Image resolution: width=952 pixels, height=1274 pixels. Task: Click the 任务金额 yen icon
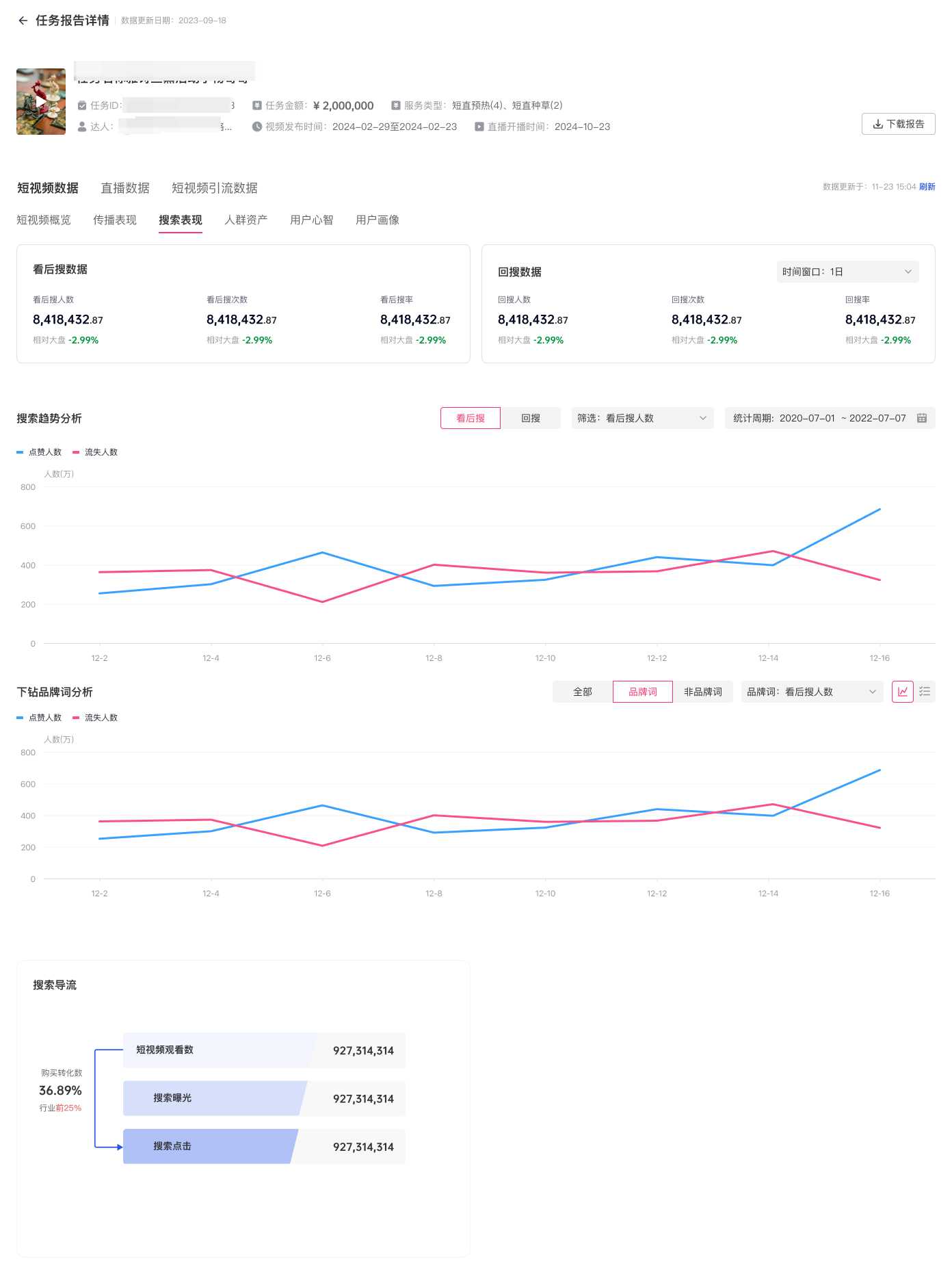[x=257, y=105]
